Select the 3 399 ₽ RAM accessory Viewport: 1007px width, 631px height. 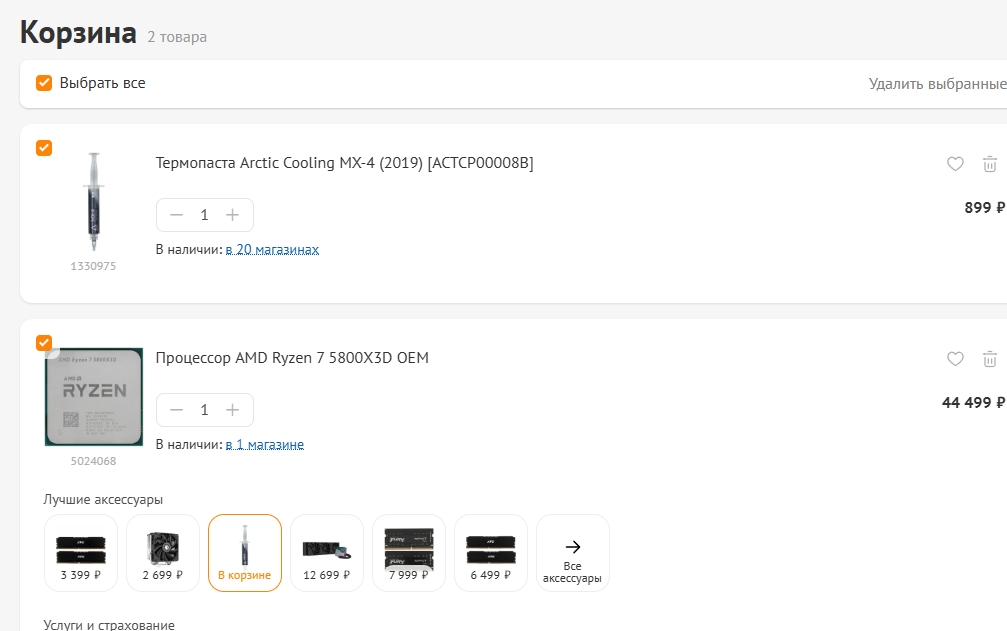[x=81, y=553]
